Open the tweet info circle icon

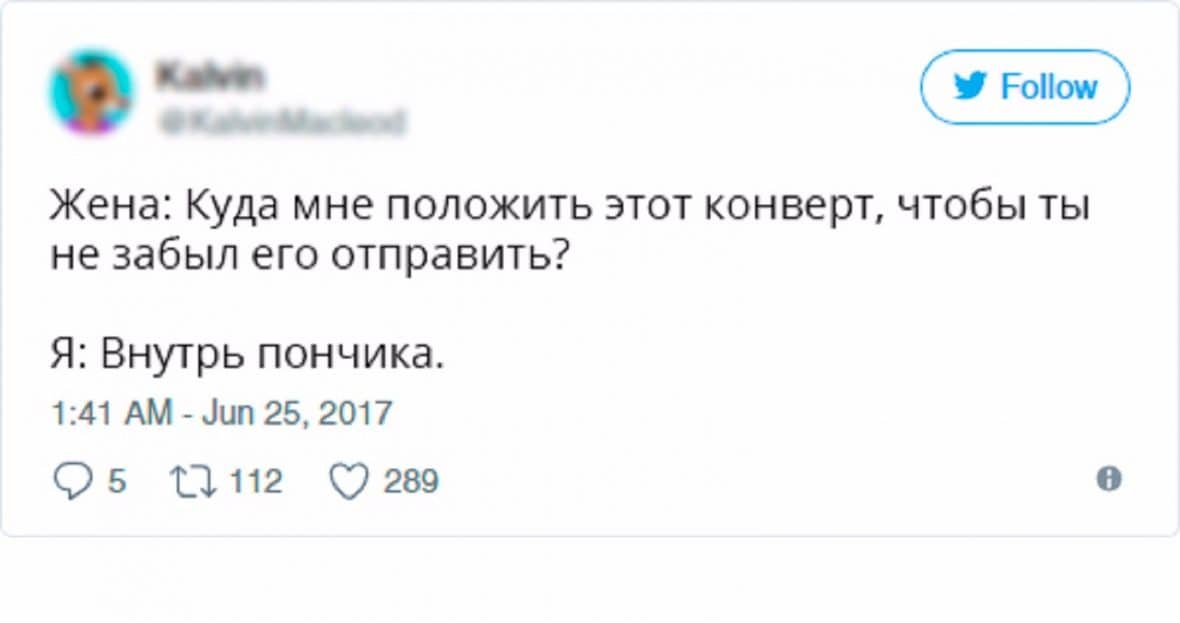pyautogui.click(x=1107, y=479)
